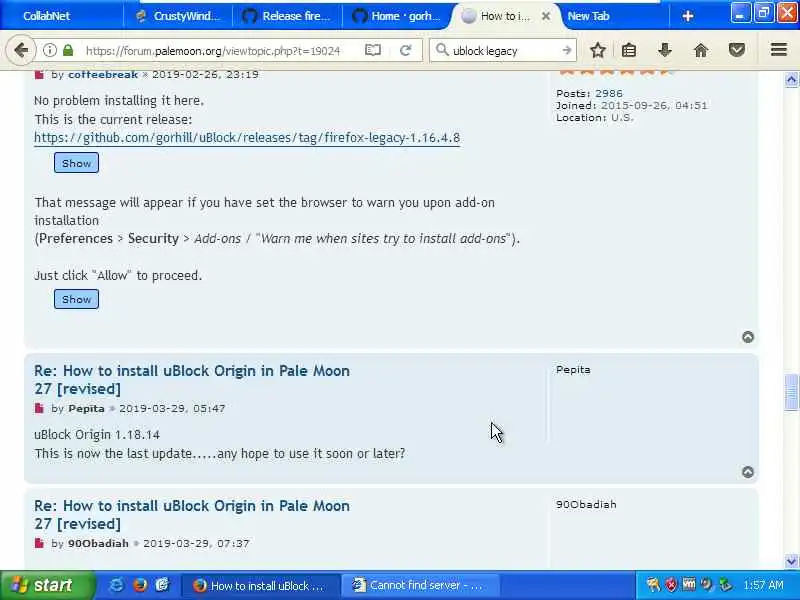Click the URL address field
Image resolution: width=800 pixels, height=600 pixels.
click(x=213, y=51)
